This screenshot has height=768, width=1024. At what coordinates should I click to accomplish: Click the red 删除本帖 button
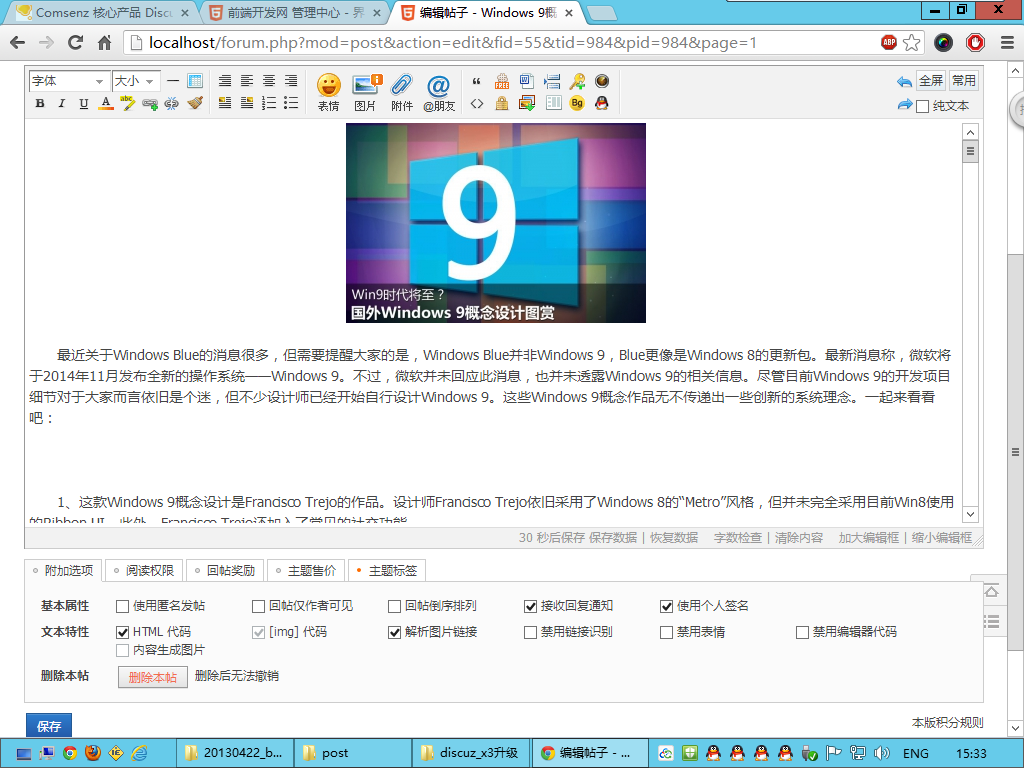(x=153, y=677)
